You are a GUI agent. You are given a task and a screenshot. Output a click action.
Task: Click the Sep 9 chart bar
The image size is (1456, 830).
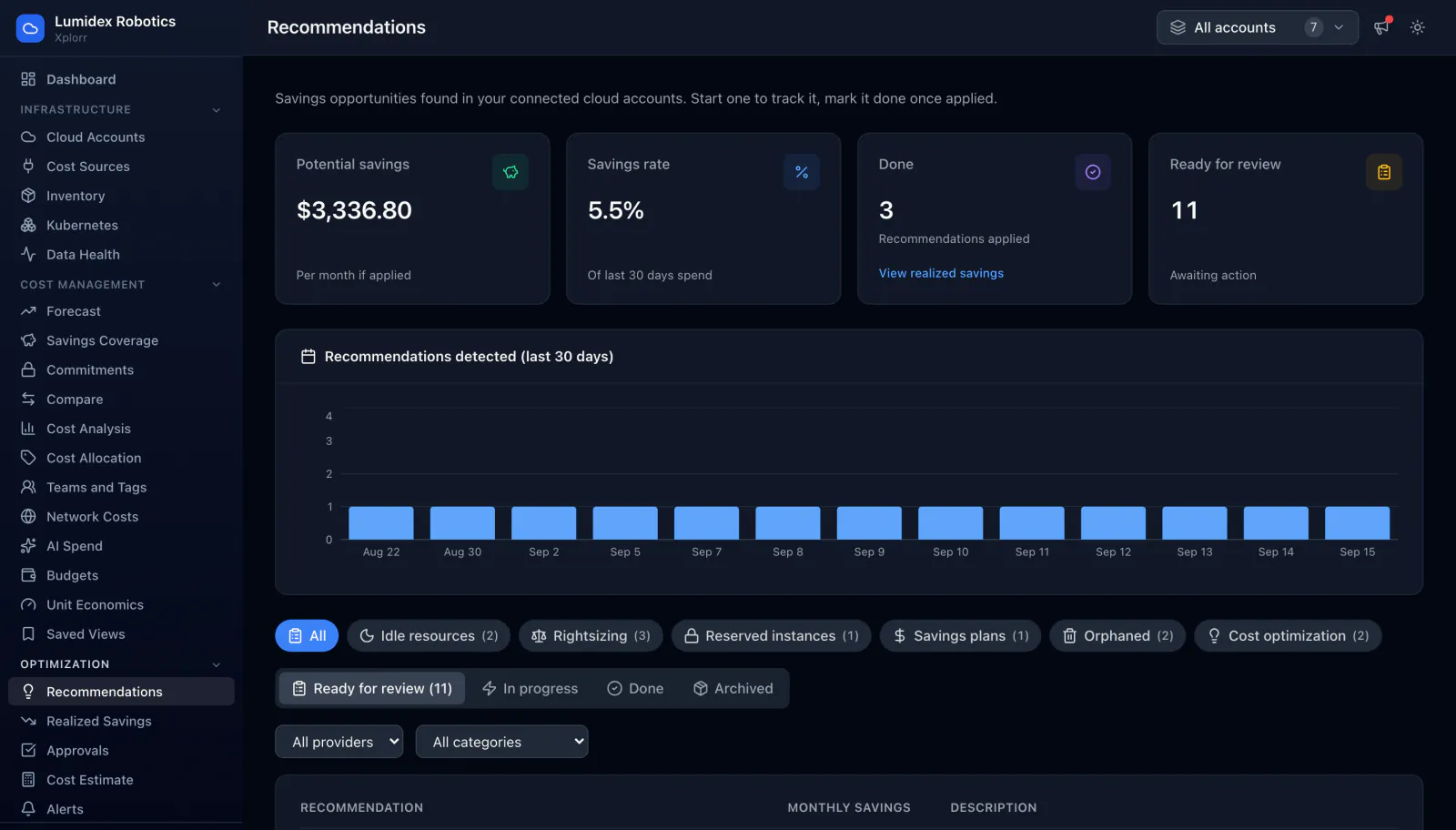point(869,523)
